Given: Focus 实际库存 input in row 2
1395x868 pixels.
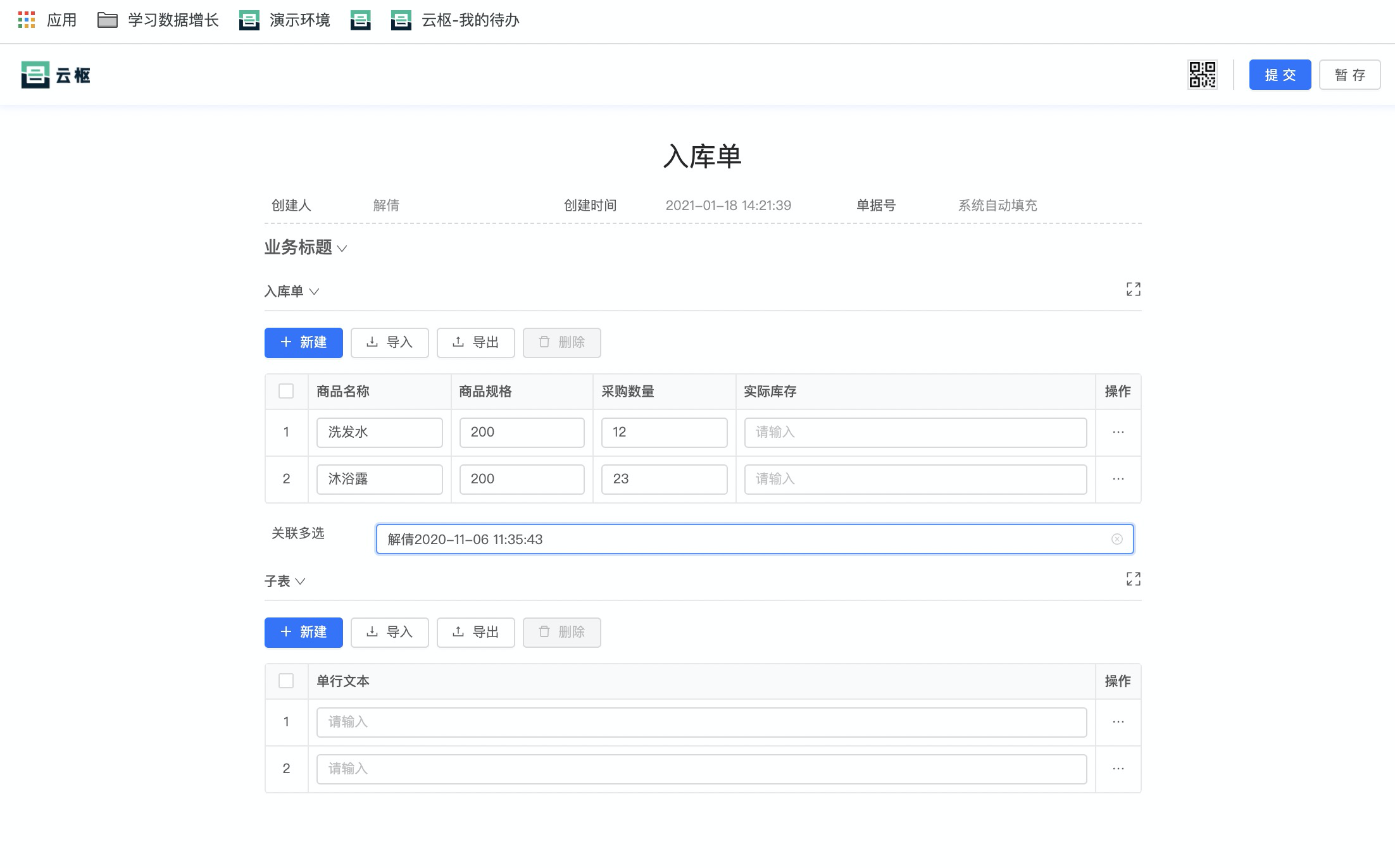Looking at the screenshot, I should pyautogui.click(x=916, y=479).
